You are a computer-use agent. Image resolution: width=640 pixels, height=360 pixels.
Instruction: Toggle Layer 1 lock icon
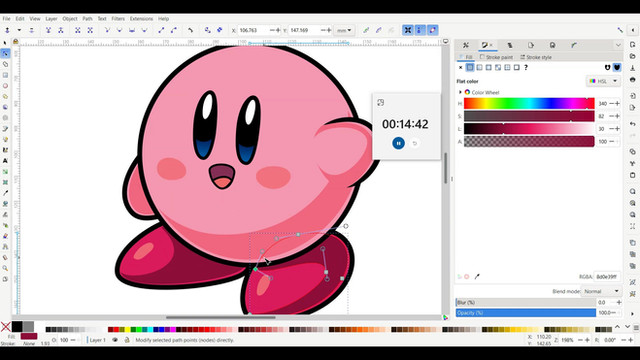pos(127,340)
